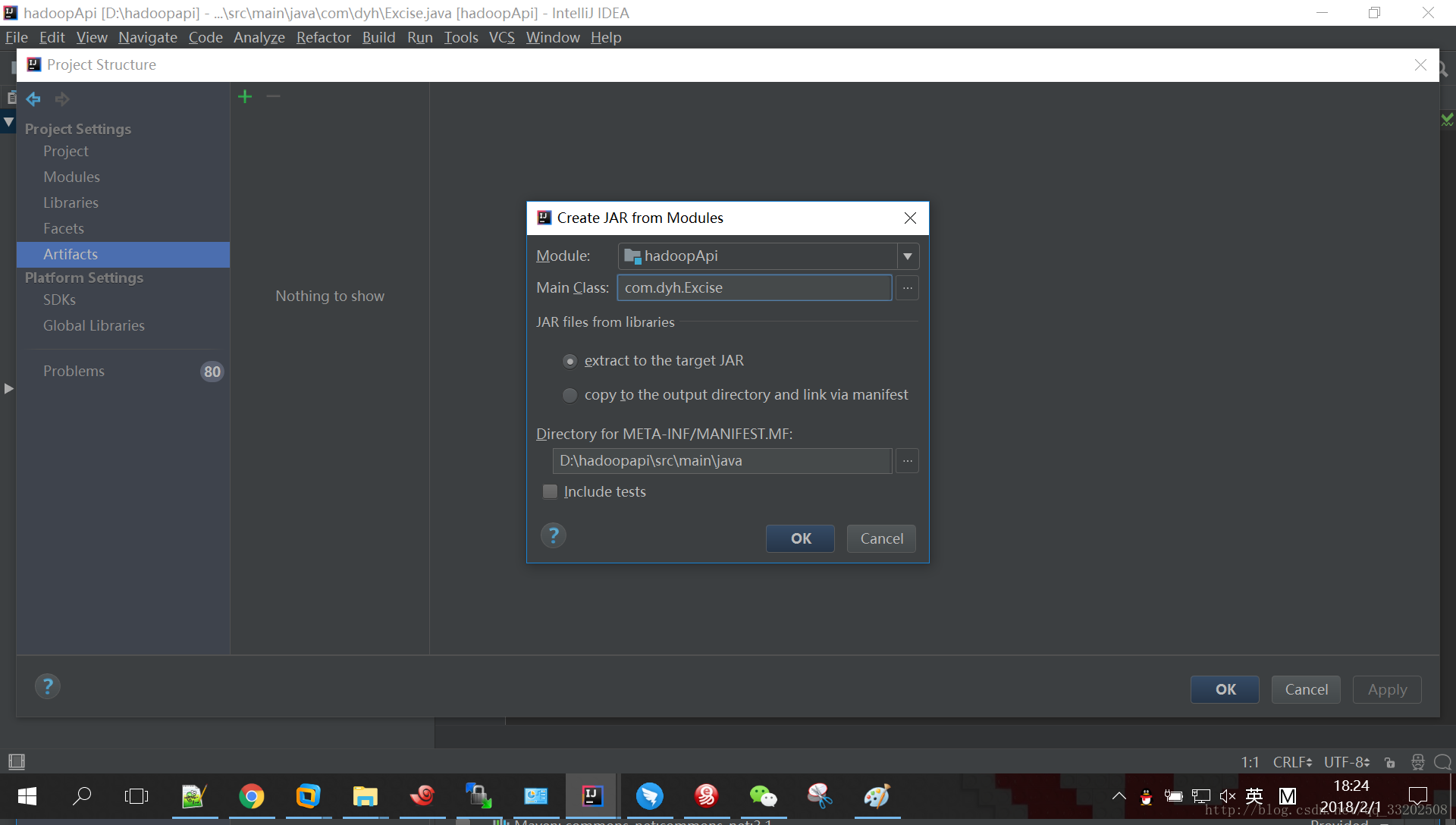Click the Project Structure help question icon
Viewport: 1456px width, 825px height.
(x=47, y=687)
